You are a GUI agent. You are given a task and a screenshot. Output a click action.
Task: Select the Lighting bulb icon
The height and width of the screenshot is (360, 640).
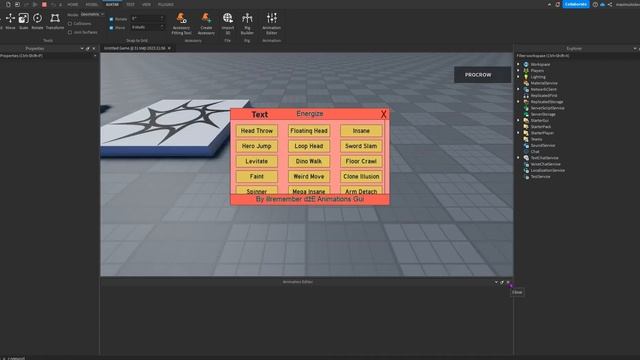coord(526,77)
